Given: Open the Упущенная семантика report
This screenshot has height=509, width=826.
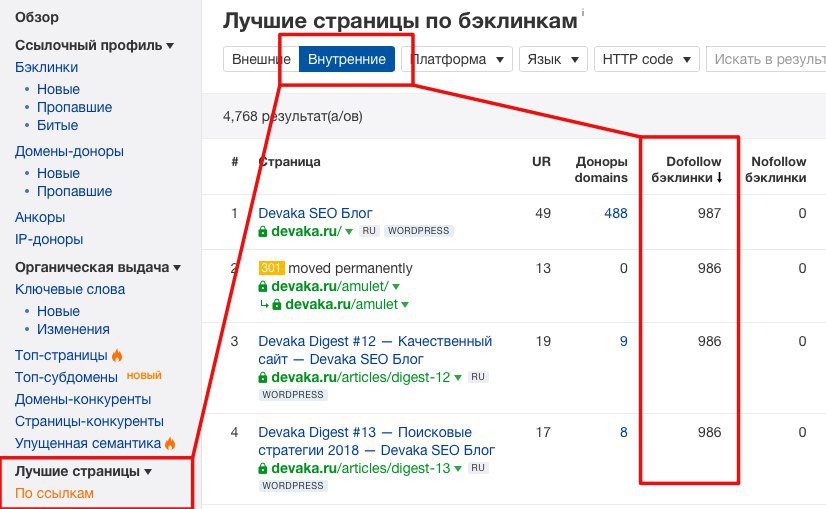Looking at the screenshot, I should pyautogui.click(x=88, y=443).
